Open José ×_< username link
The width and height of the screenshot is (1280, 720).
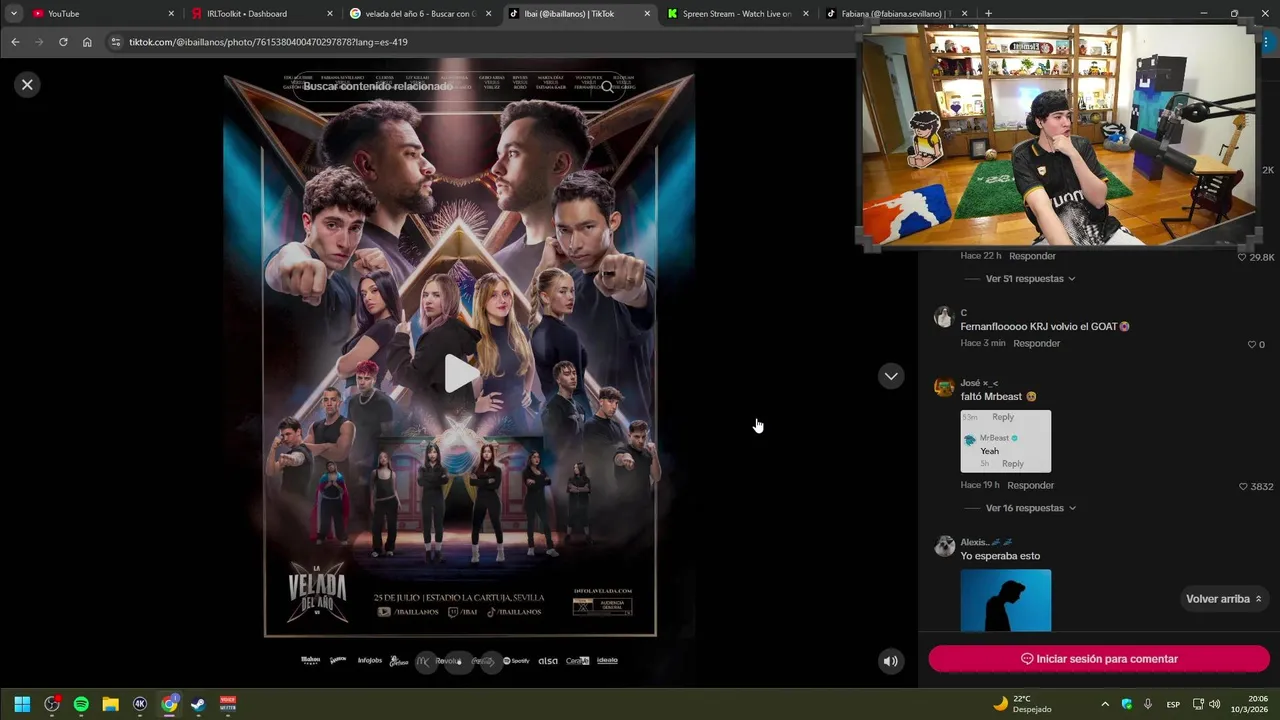pos(979,383)
